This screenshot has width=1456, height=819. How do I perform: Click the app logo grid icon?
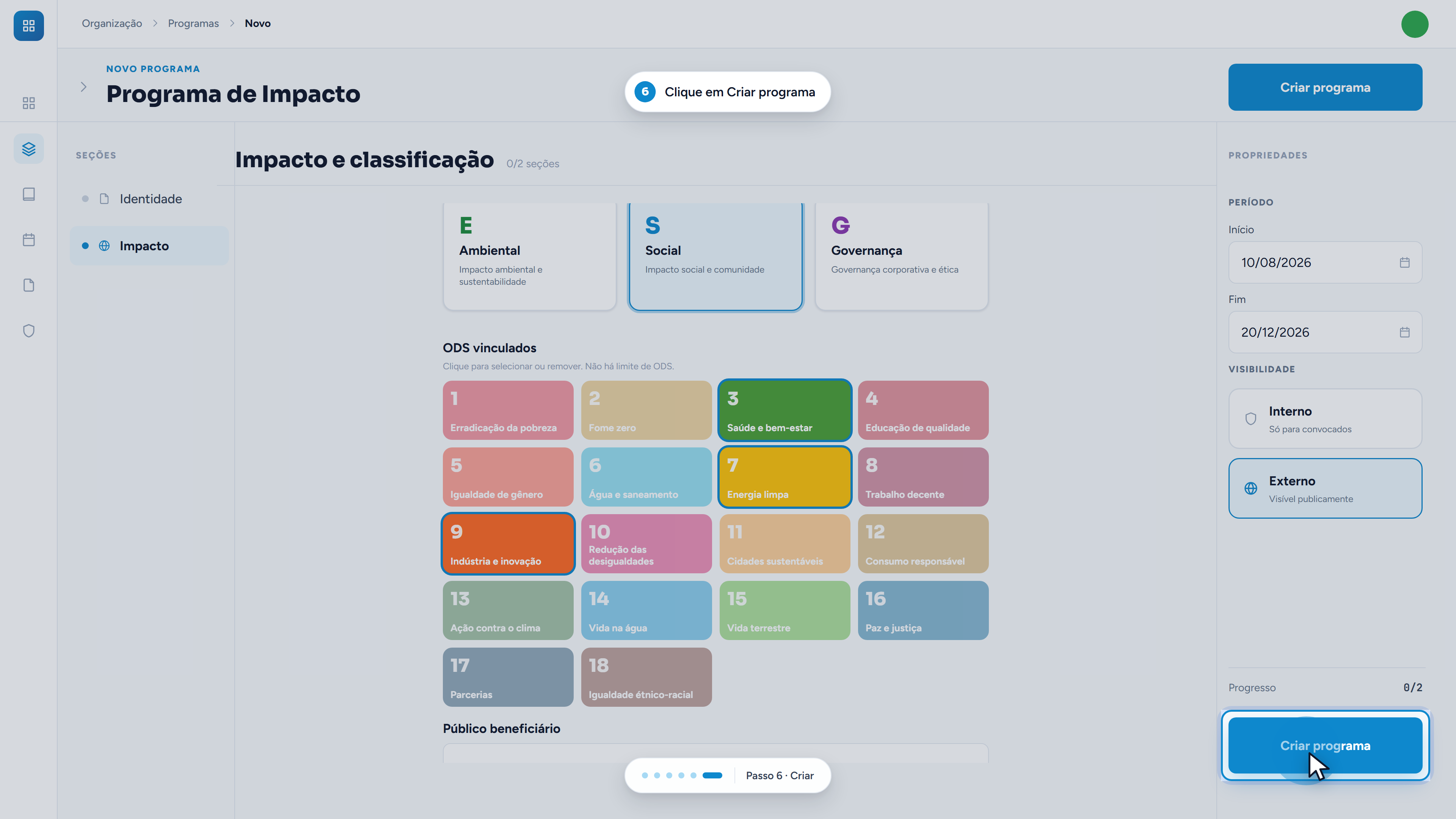29,25
